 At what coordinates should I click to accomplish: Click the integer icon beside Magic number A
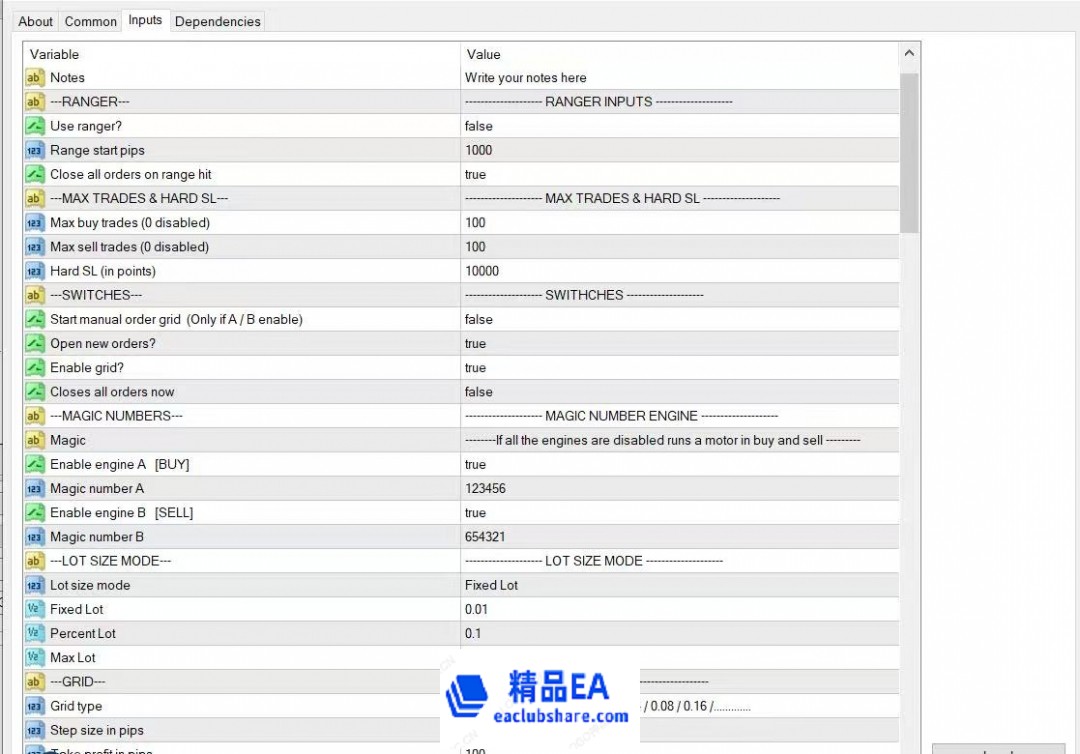click(x=35, y=488)
